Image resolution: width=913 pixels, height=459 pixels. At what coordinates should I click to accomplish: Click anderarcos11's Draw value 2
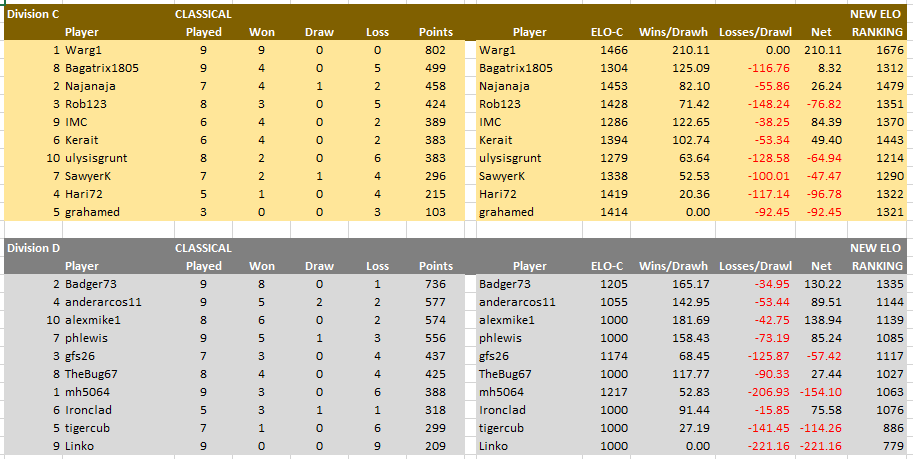(x=319, y=302)
